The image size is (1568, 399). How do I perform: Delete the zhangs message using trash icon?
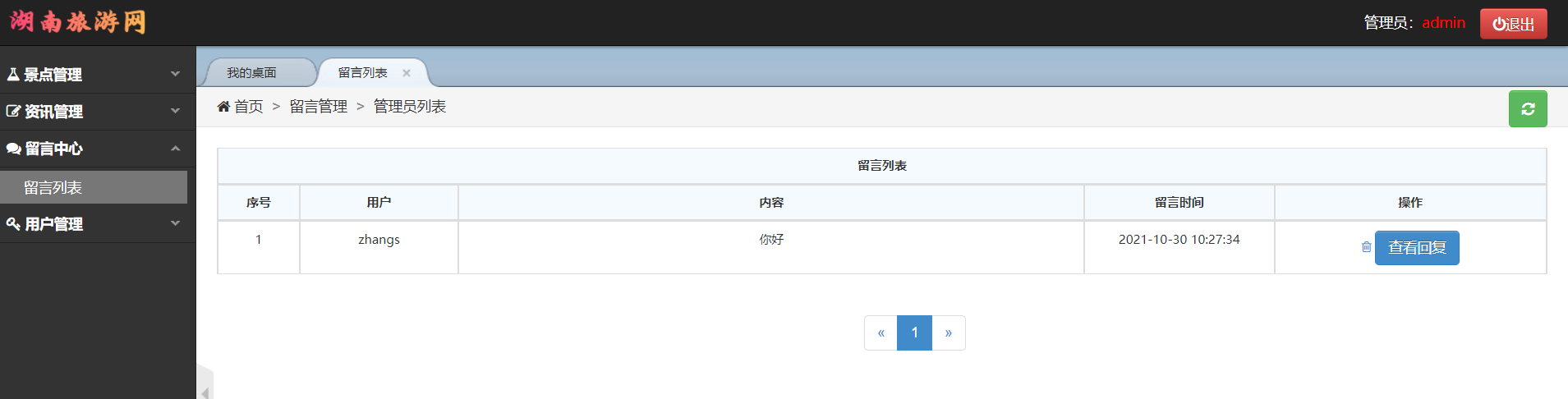point(1366,247)
